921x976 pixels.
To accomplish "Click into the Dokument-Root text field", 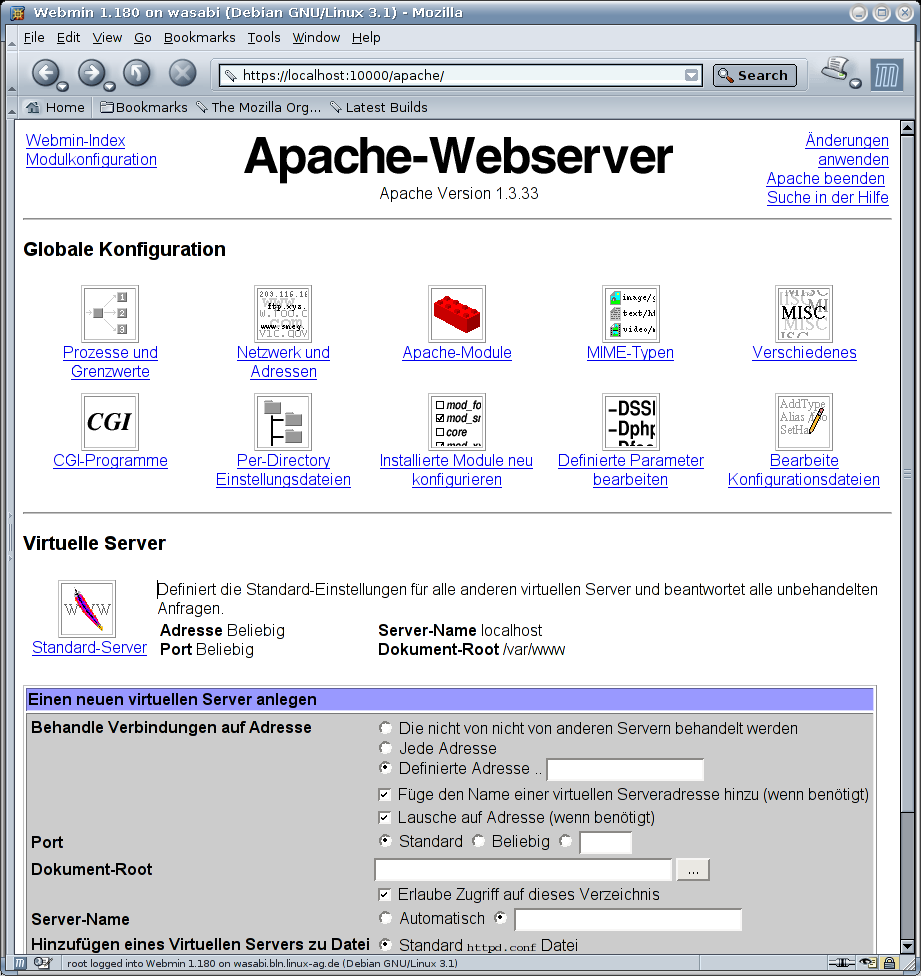I will click(x=523, y=870).
